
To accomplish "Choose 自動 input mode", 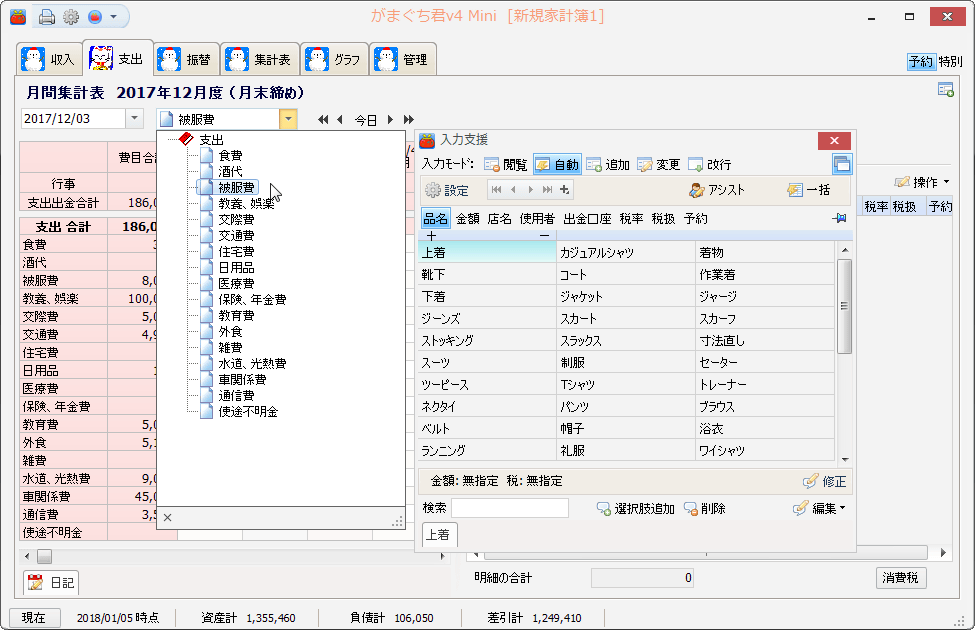I will pyautogui.click(x=557, y=165).
